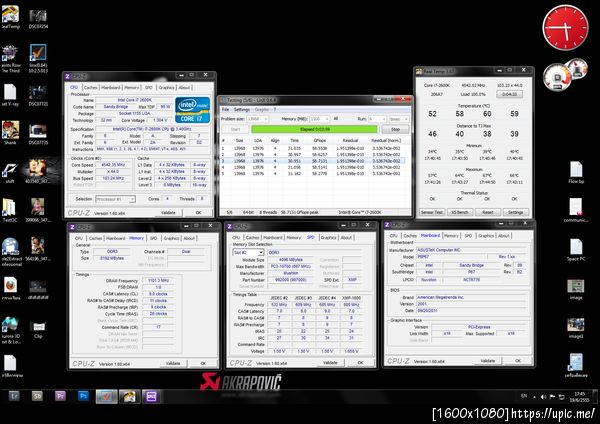Click the Show desktop strip at taskbar end
600x424 pixels.
coord(595,396)
